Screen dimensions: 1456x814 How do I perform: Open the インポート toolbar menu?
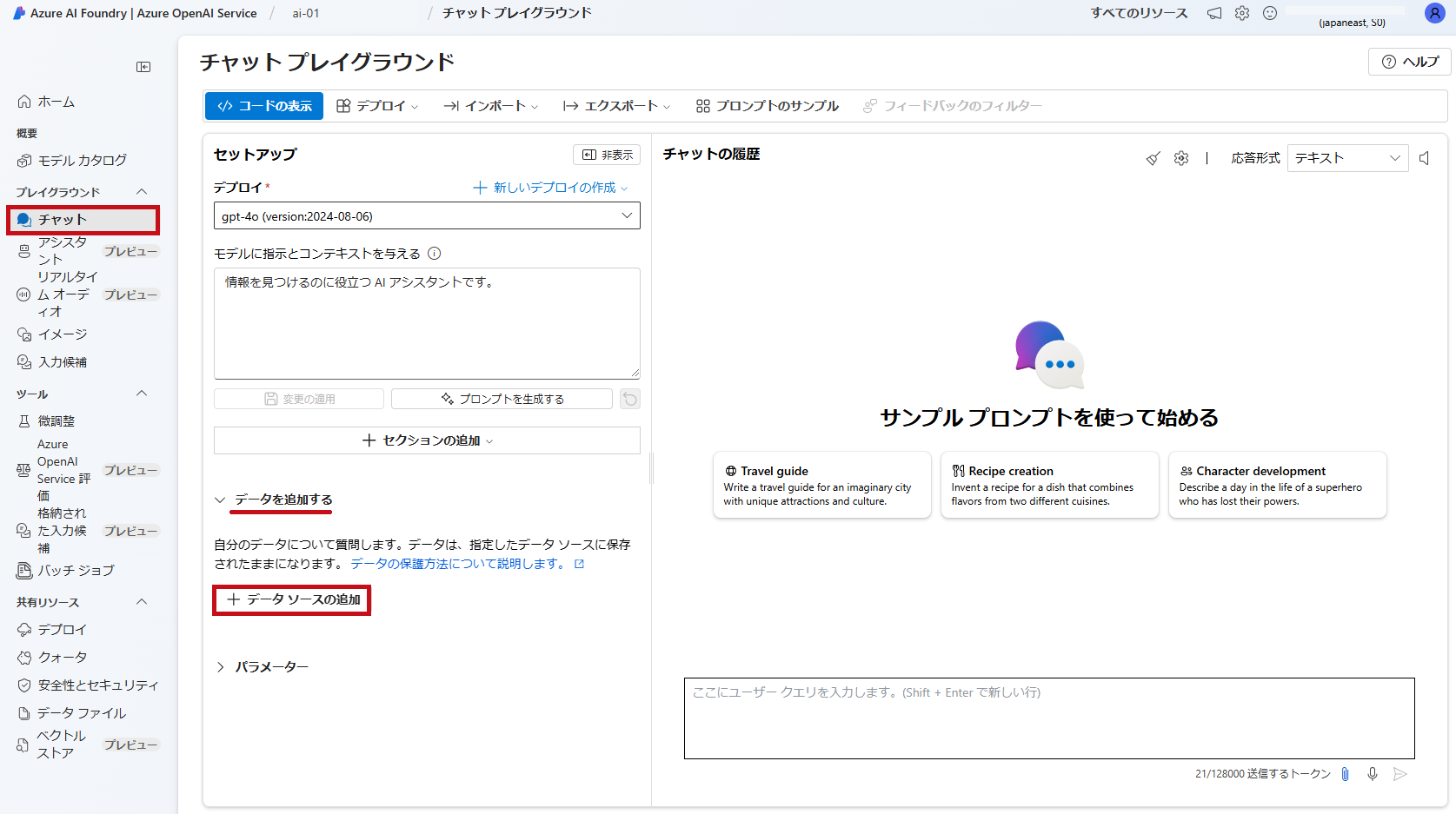(x=491, y=106)
